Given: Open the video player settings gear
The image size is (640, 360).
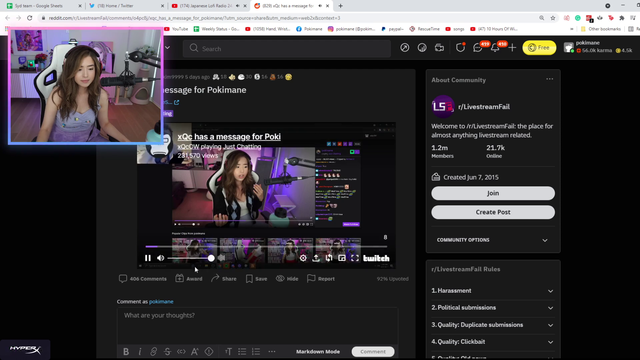Looking at the screenshot, I should pos(303,258).
